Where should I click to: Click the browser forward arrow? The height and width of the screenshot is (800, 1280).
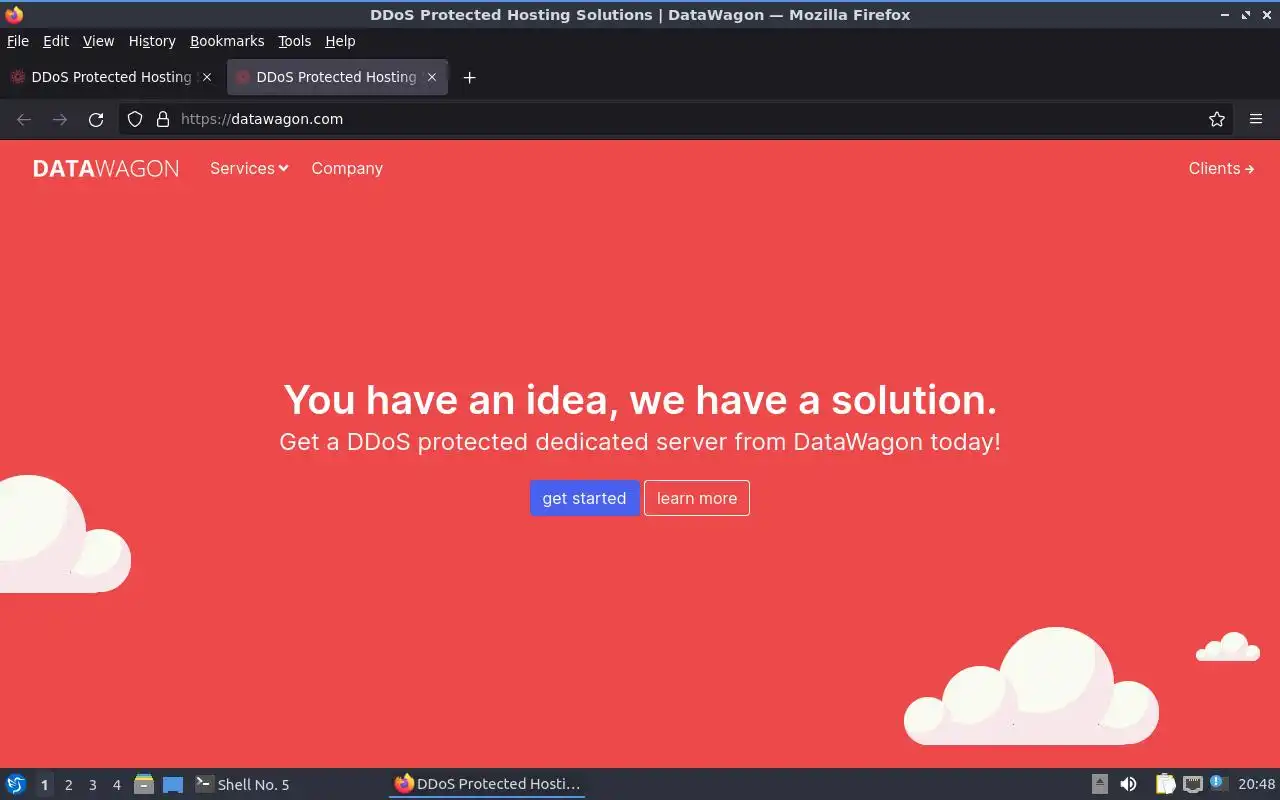60,119
